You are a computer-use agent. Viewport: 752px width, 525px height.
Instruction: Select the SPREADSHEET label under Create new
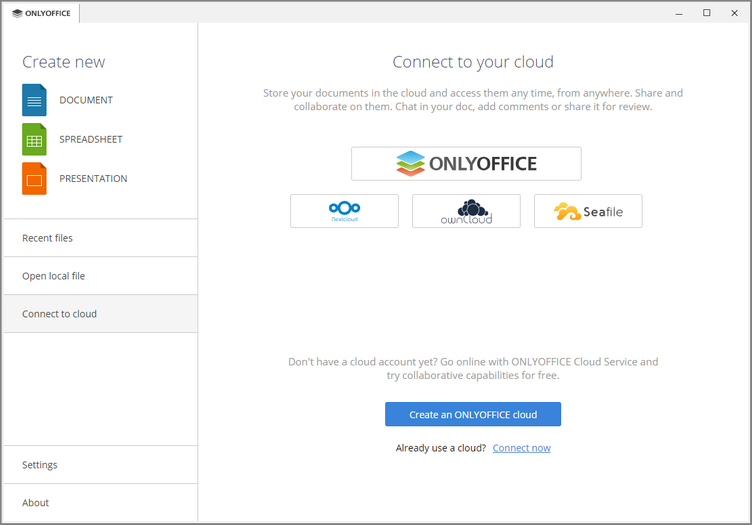(x=91, y=140)
